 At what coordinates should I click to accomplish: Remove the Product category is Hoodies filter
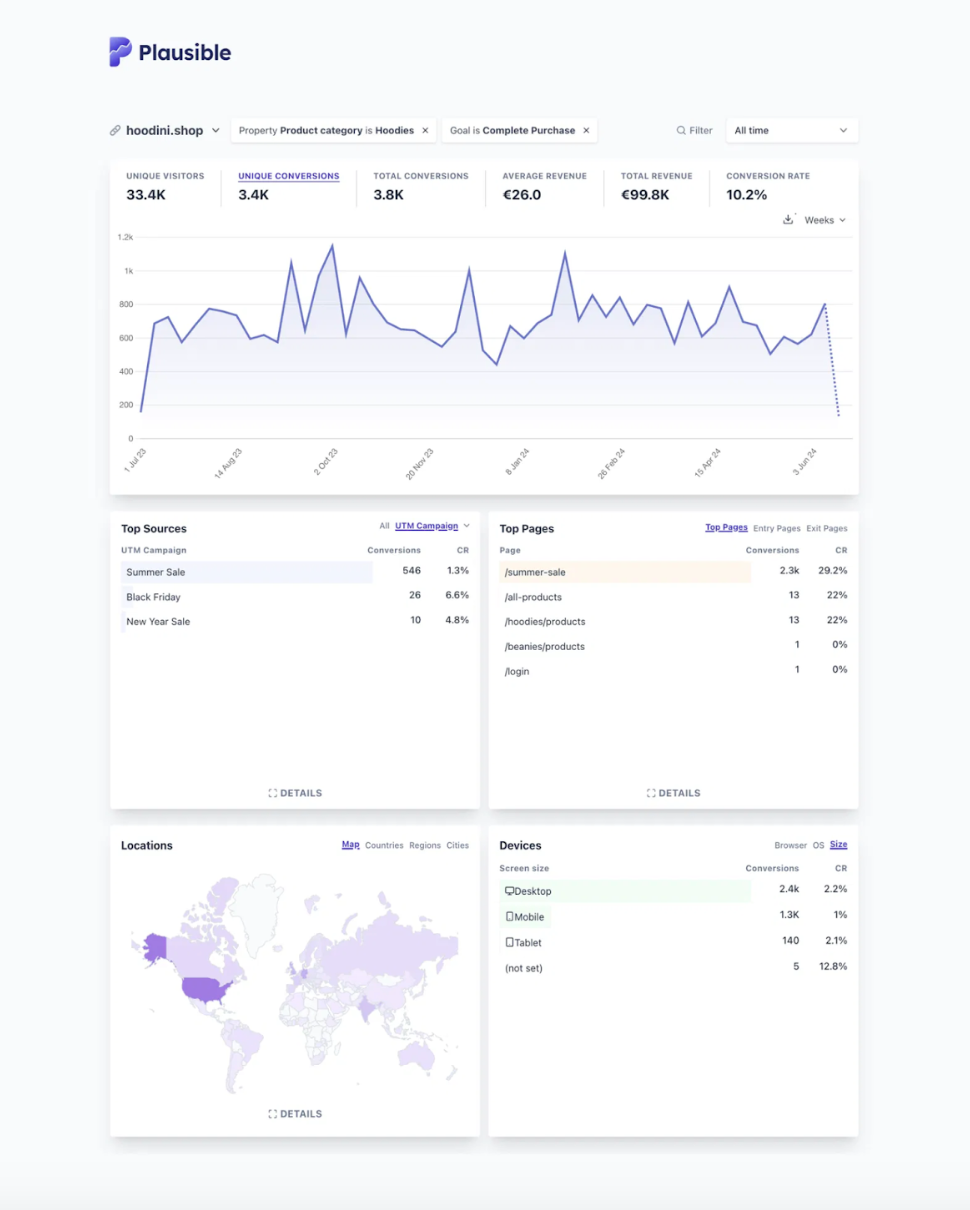click(x=425, y=130)
